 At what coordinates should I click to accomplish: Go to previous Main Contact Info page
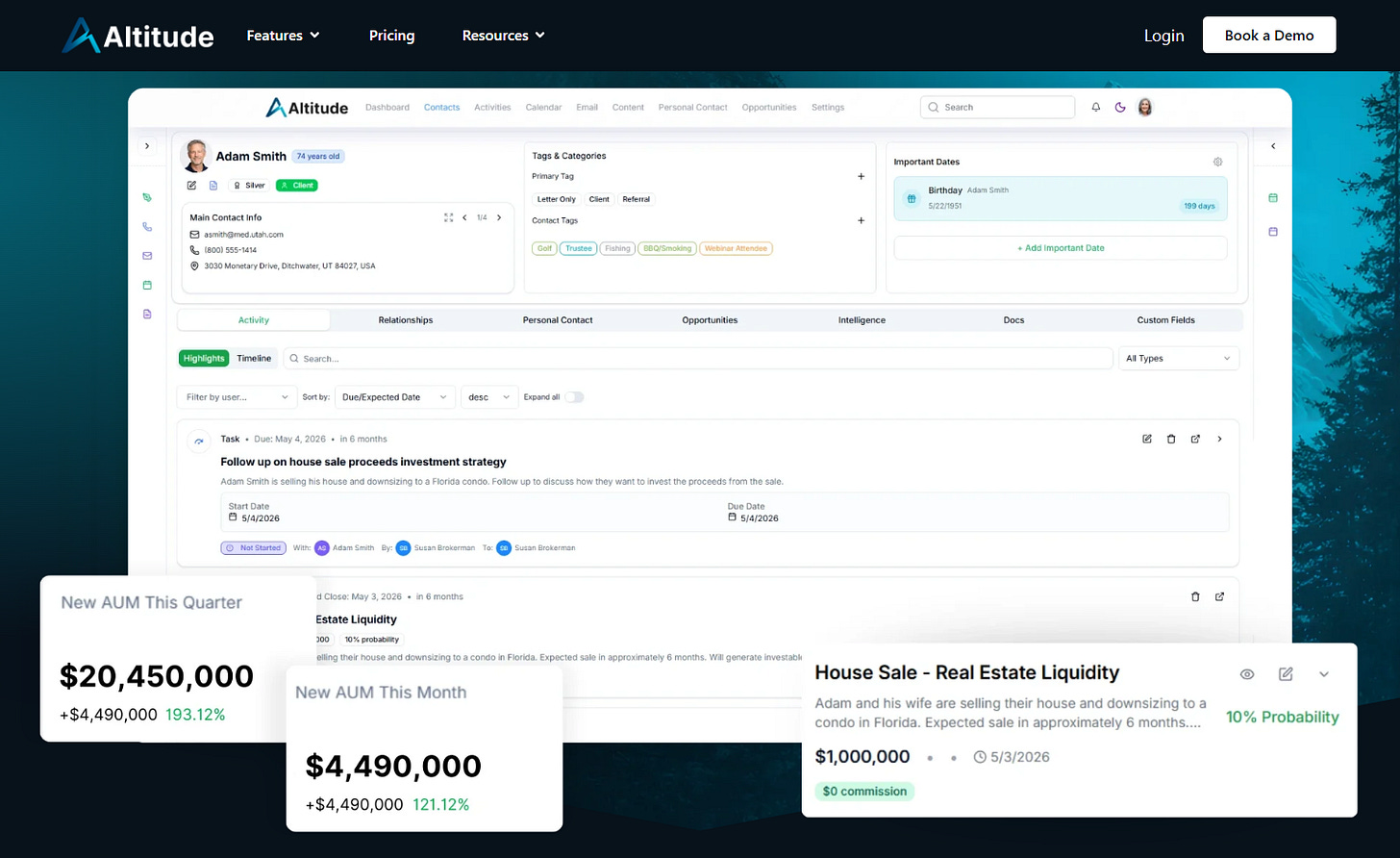[464, 217]
